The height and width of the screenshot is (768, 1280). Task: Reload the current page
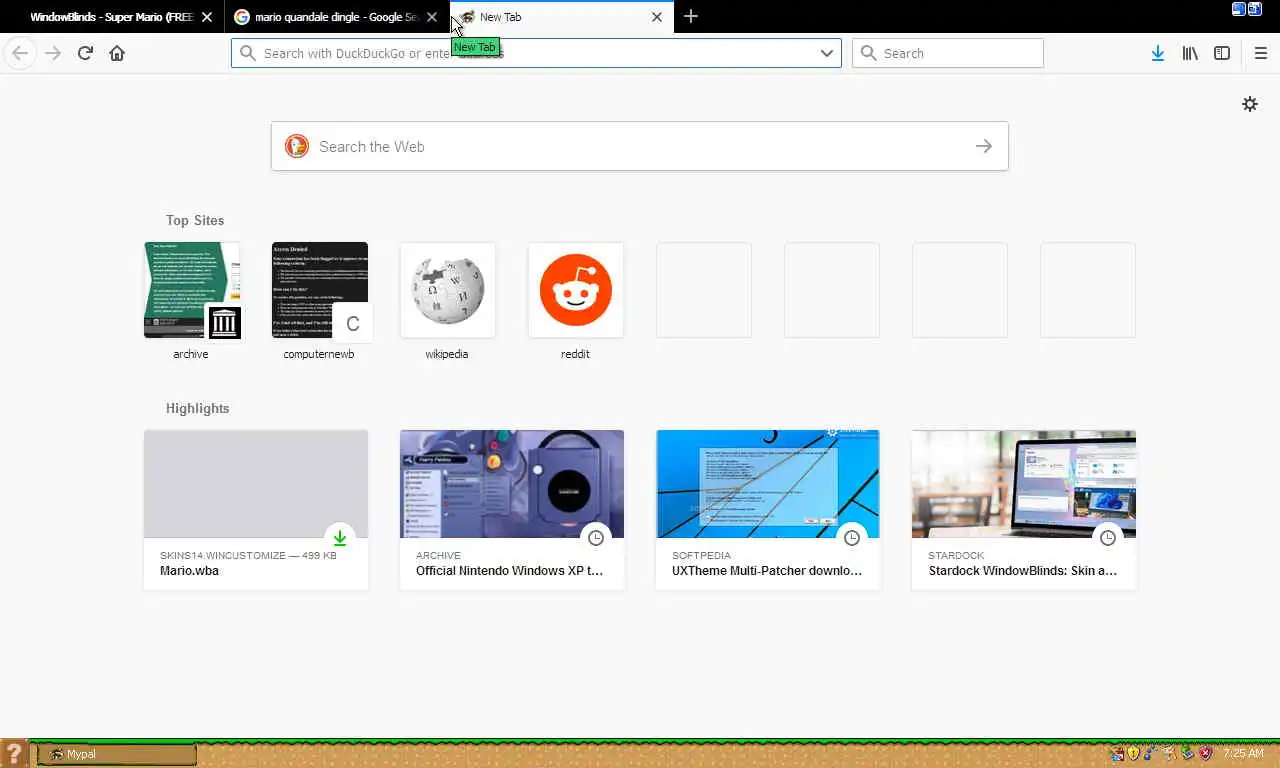click(x=85, y=53)
